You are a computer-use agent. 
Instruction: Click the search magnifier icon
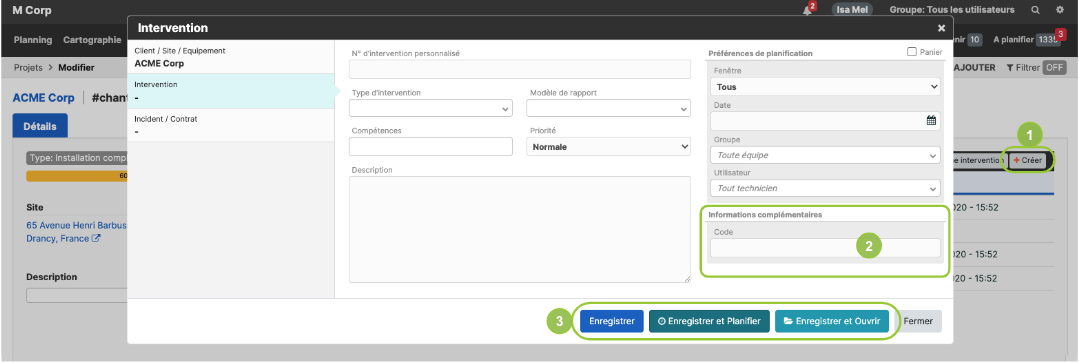click(x=1036, y=10)
